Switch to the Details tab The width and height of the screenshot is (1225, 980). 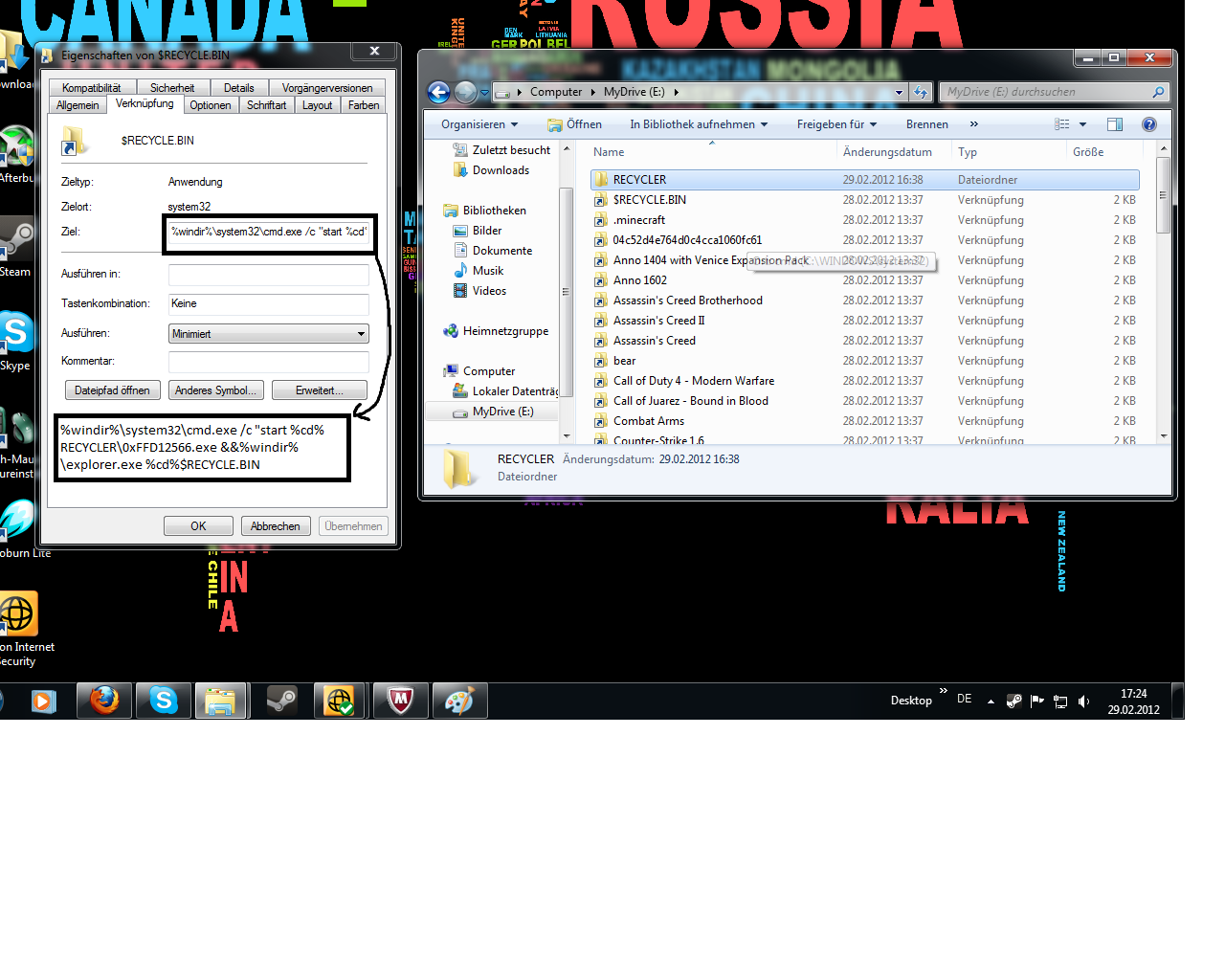(x=239, y=88)
